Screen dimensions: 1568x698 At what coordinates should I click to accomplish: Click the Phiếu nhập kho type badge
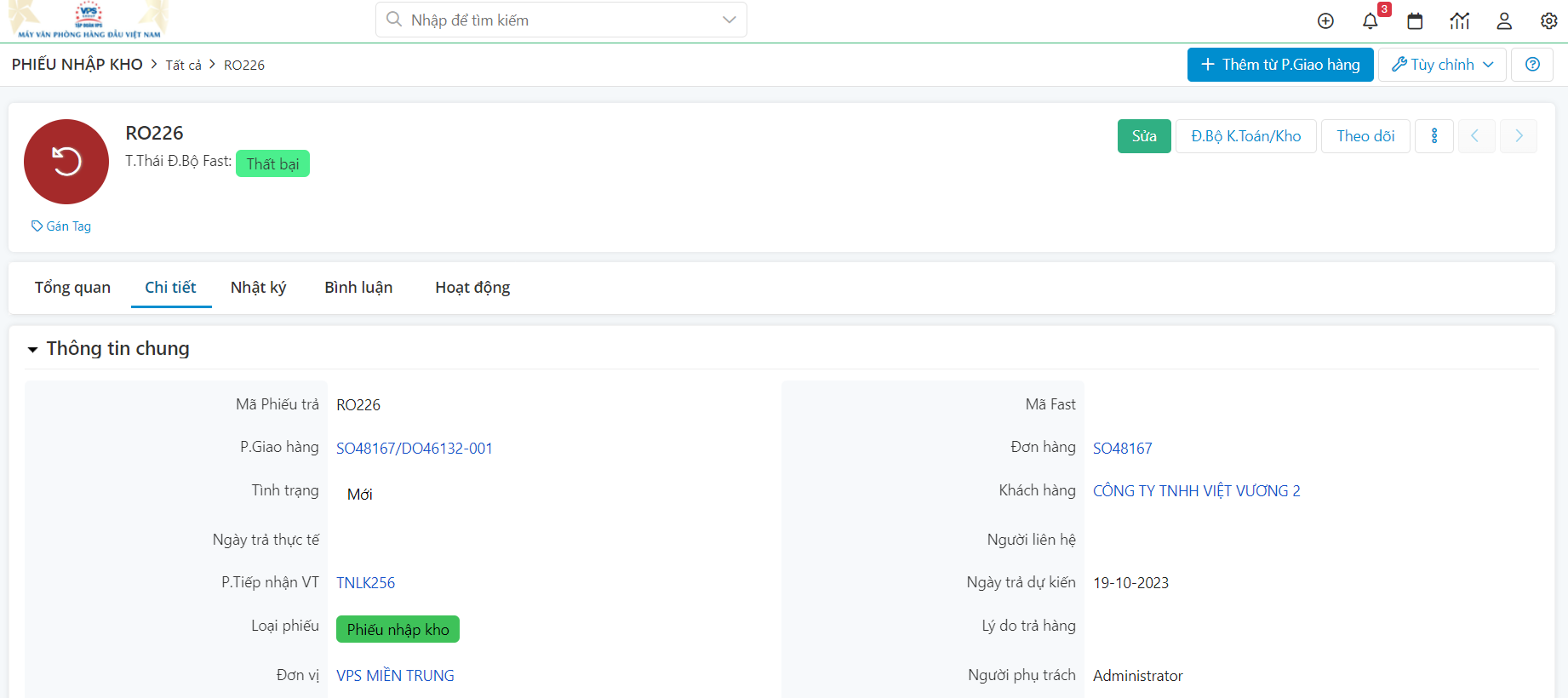tap(398, 629)
